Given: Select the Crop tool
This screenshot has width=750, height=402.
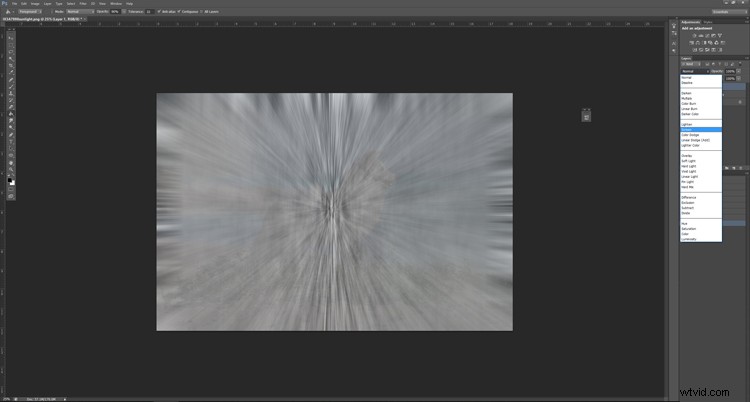Looking at the screenshot, I should point(11,66).
